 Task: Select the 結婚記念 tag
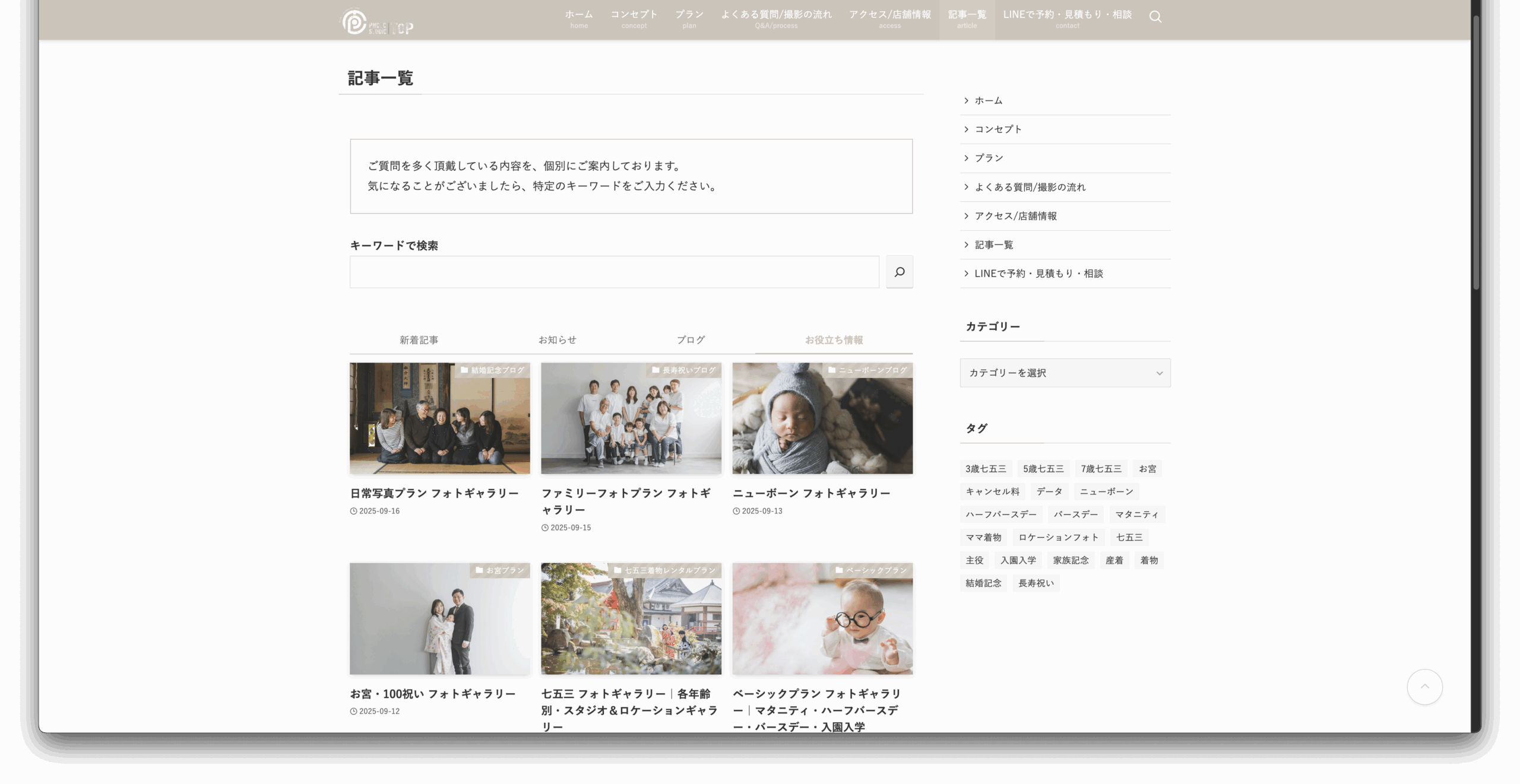(x=983, y=583)
